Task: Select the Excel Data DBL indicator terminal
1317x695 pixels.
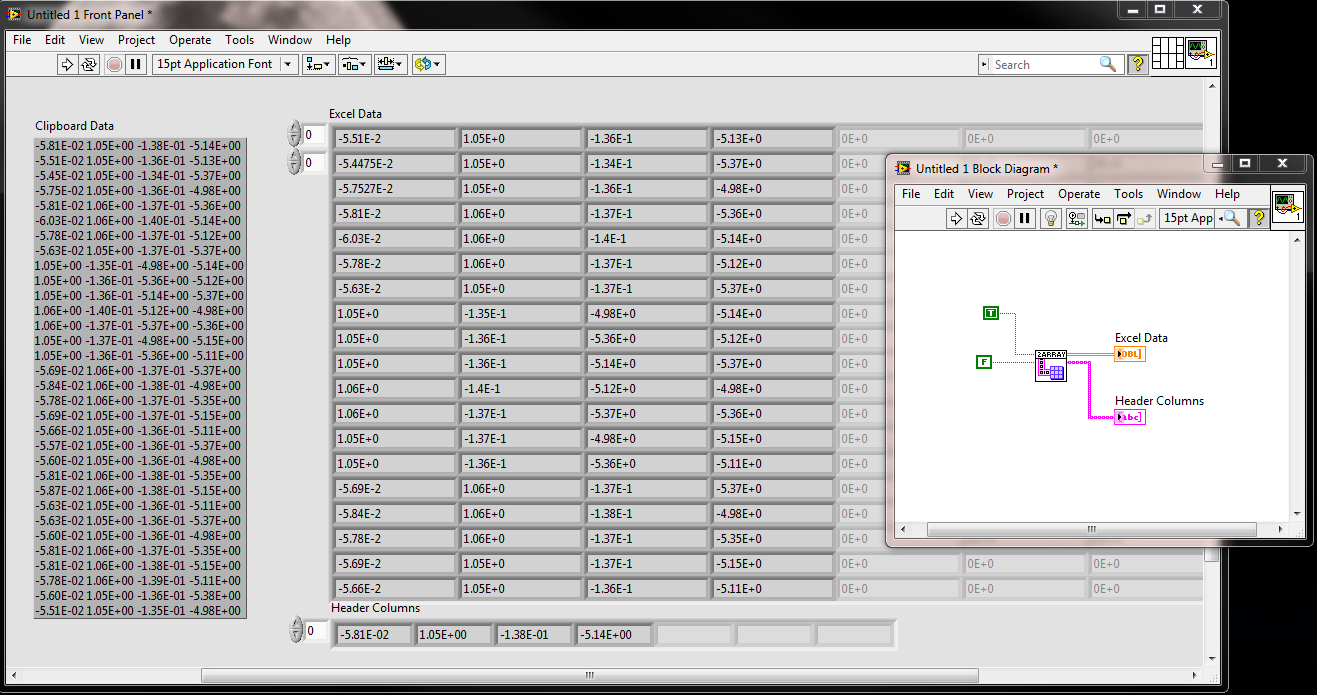Action: (1130, 354)
